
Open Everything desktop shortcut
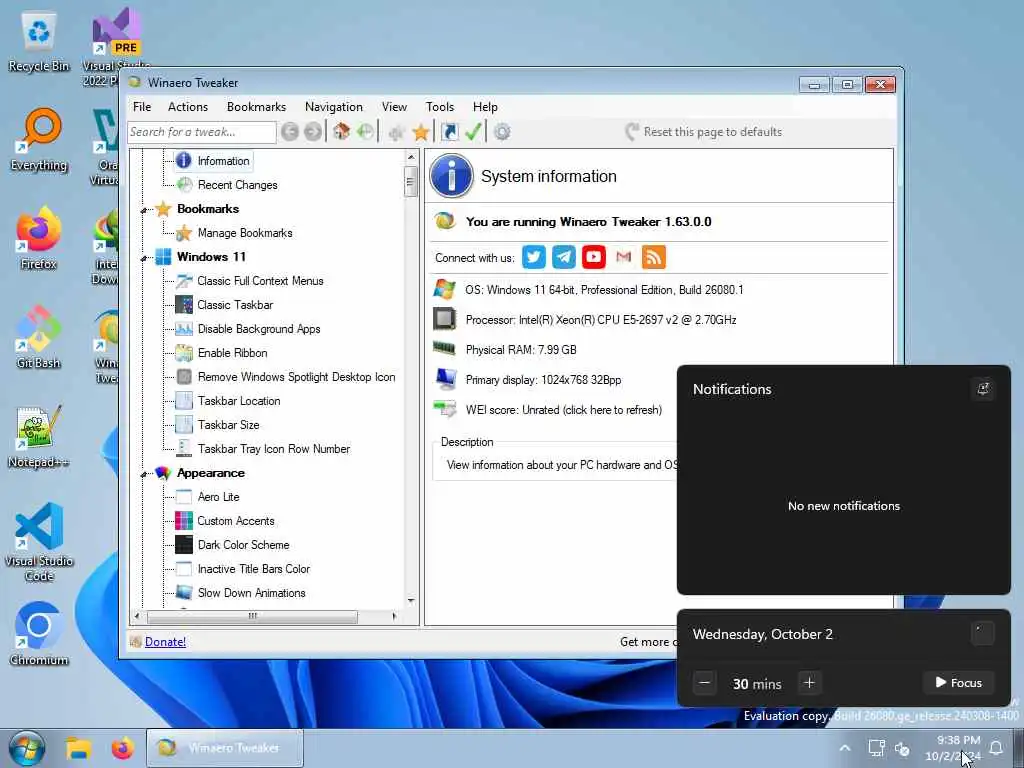39,140
